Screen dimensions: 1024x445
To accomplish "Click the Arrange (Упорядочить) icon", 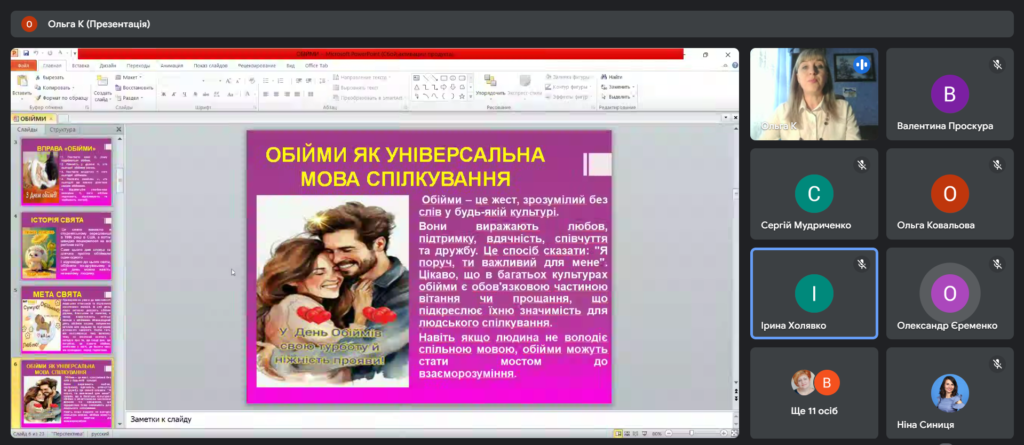I will click(x=489, y=81).
